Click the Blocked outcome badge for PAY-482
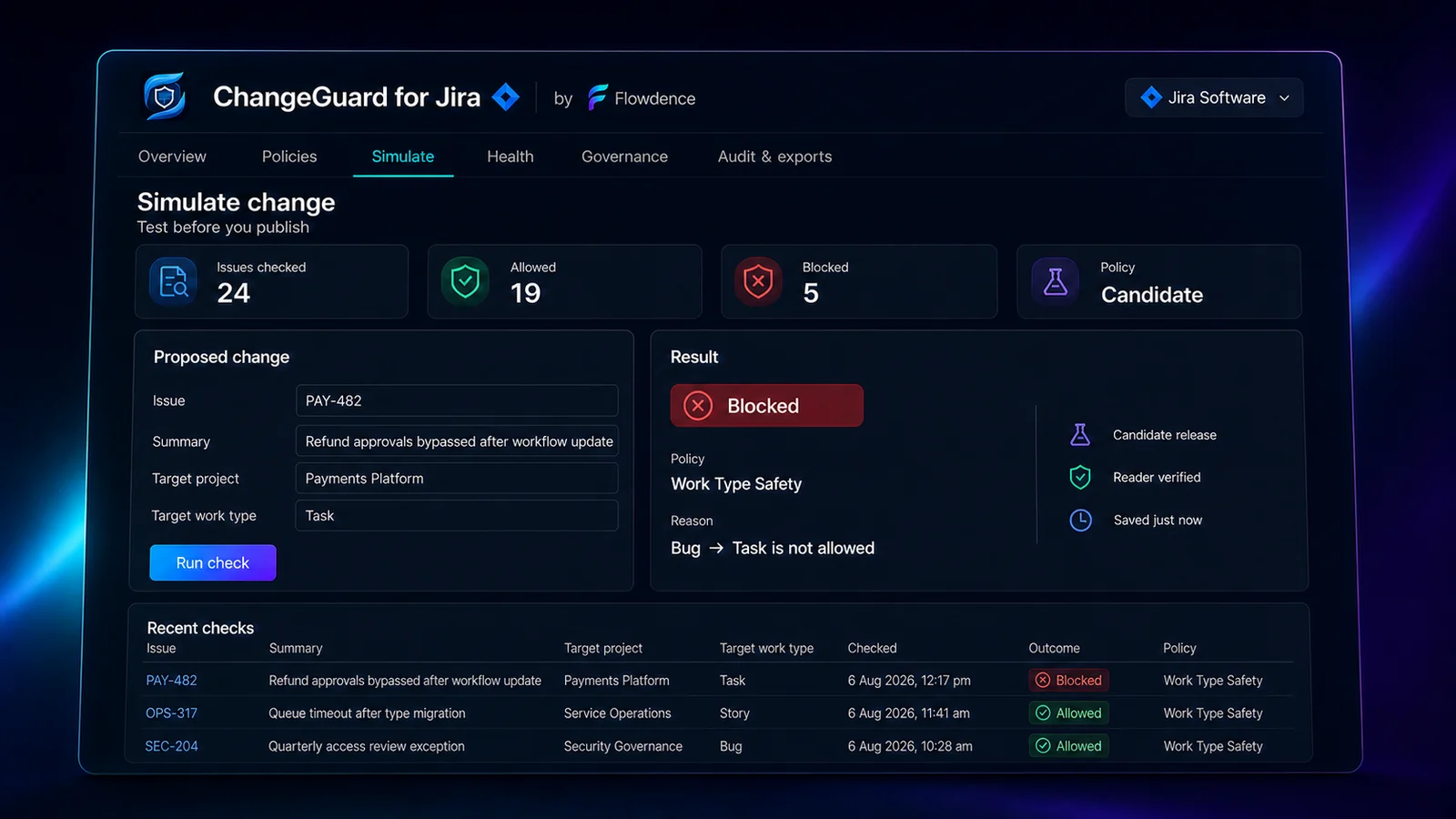This screenshot has height=819, width=1456. pyautogui.click(x=1068, y=681)
